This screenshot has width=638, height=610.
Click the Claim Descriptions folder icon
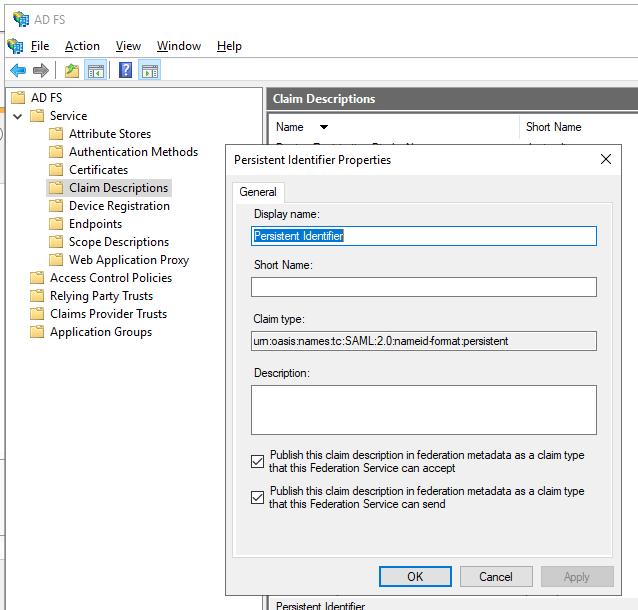56,188
